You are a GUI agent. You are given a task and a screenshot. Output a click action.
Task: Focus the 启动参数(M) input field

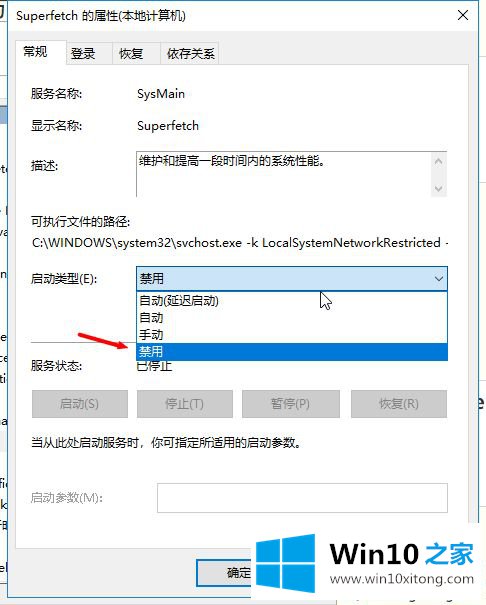pyautogui.click(x=302, y=498)
